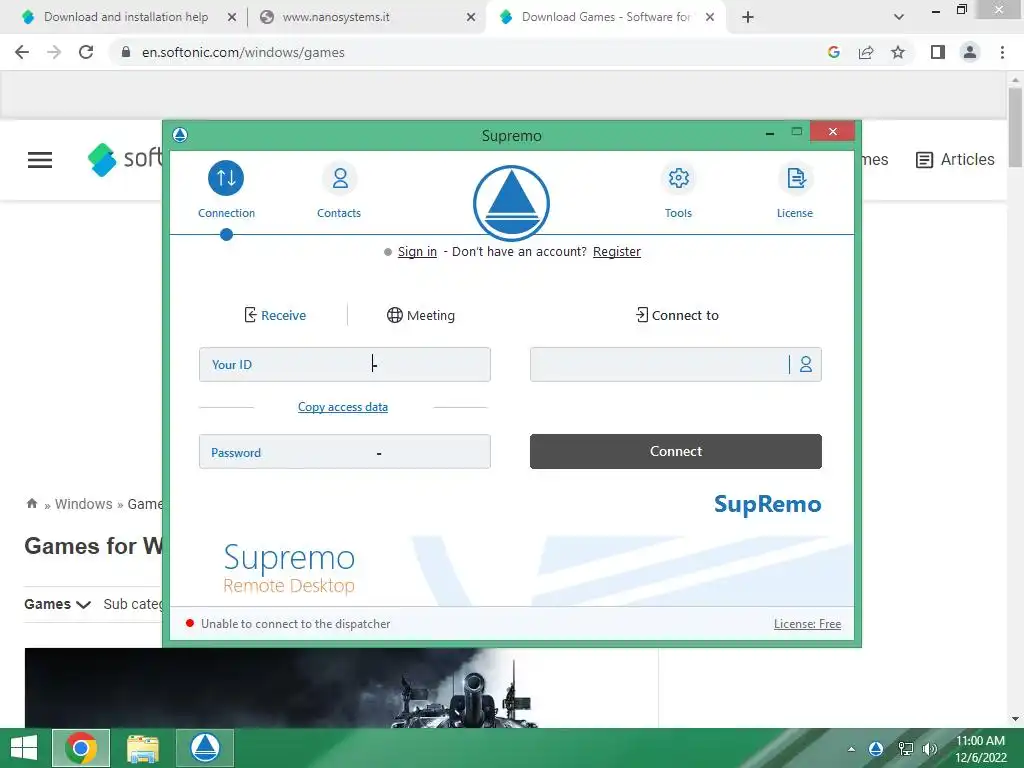Open contact picker icon in Connect to field

click(806, 364)
